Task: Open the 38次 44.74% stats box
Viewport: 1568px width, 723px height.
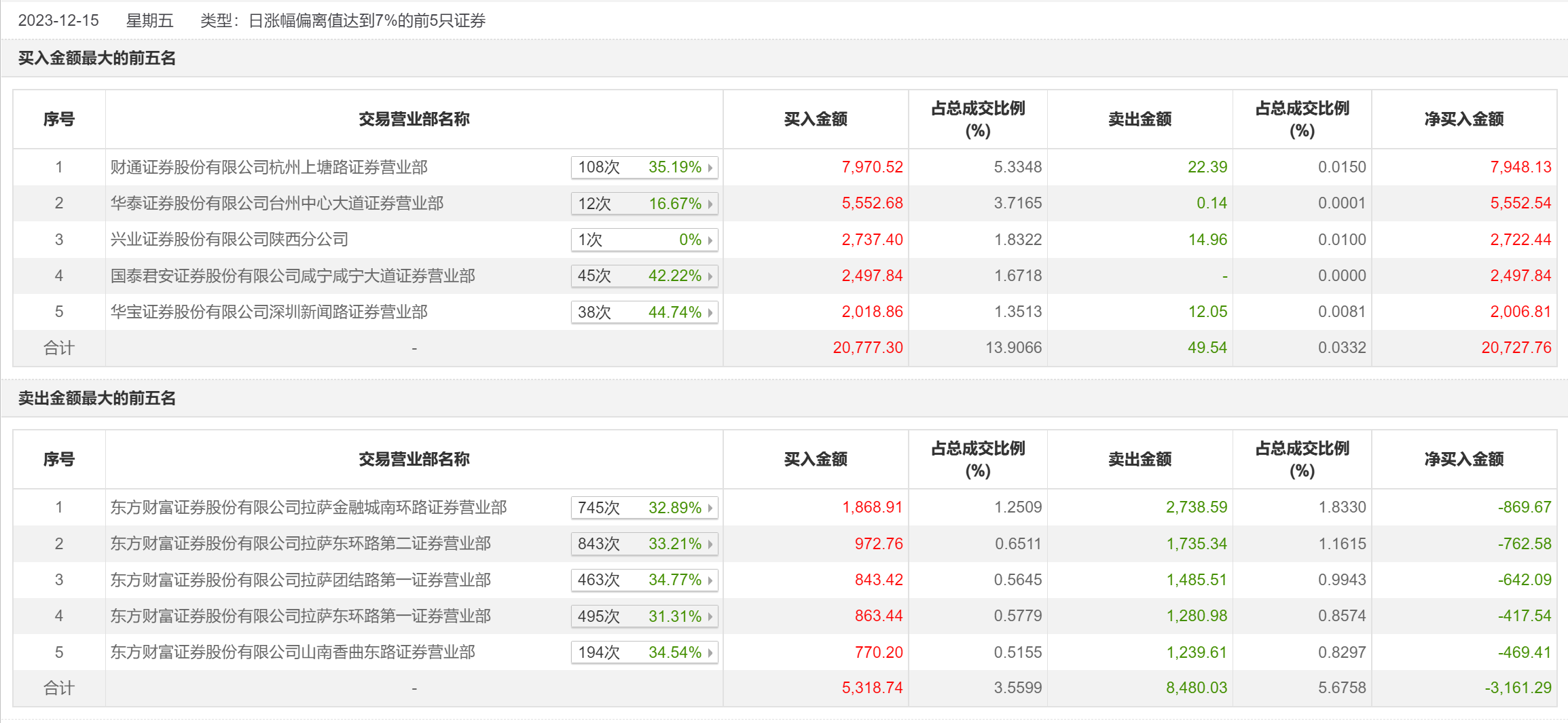Action: (644, 312)
